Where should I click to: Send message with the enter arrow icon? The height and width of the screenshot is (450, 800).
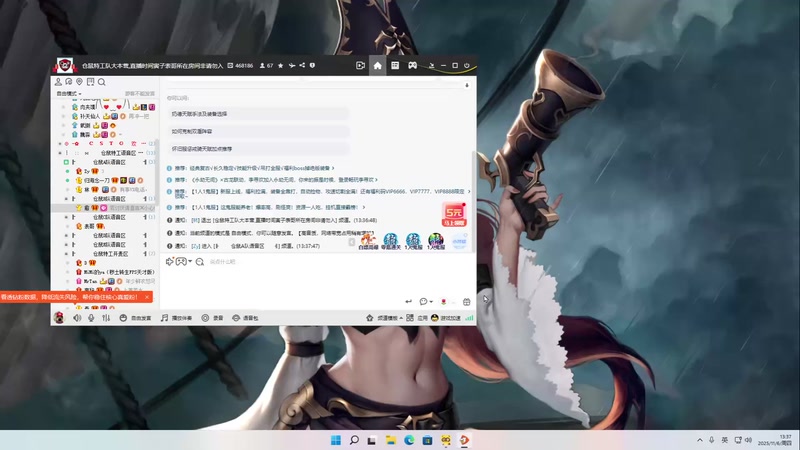(x=408, y=302)
